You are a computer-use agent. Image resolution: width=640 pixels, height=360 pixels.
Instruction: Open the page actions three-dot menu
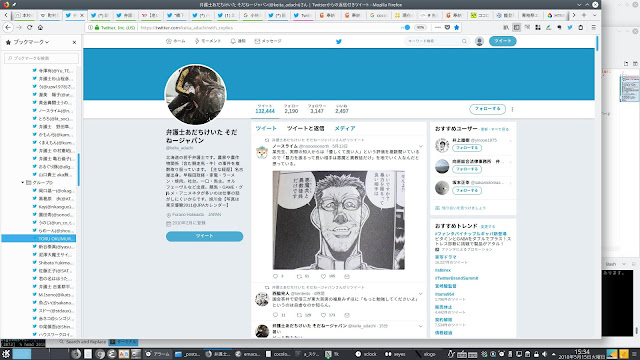[x=438, y=27]
